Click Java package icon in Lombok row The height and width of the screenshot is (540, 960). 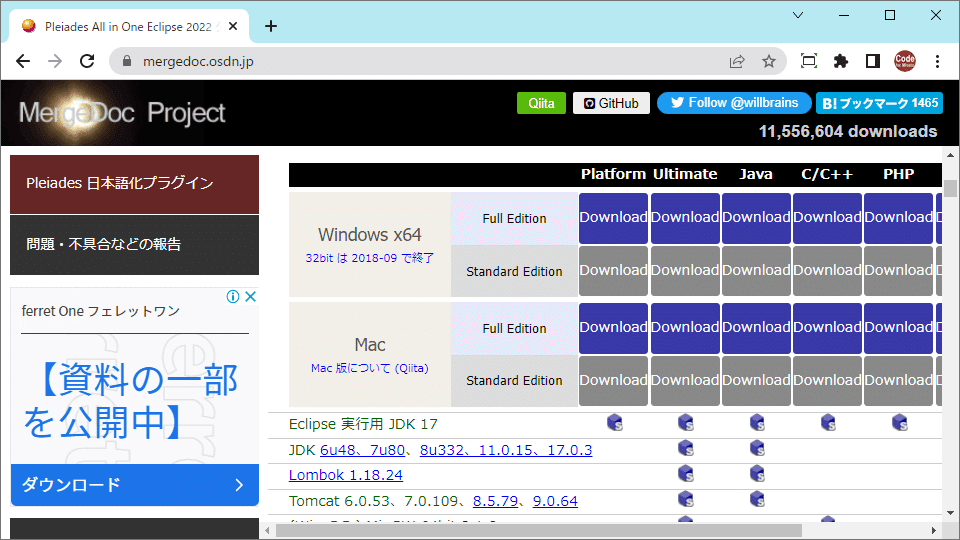757,473
